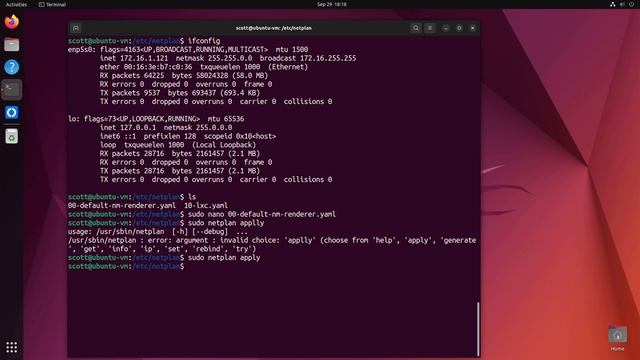Screen dimensions: 640x360
Task: Click the last empty prompt line
Action: (x=126, y=266)
